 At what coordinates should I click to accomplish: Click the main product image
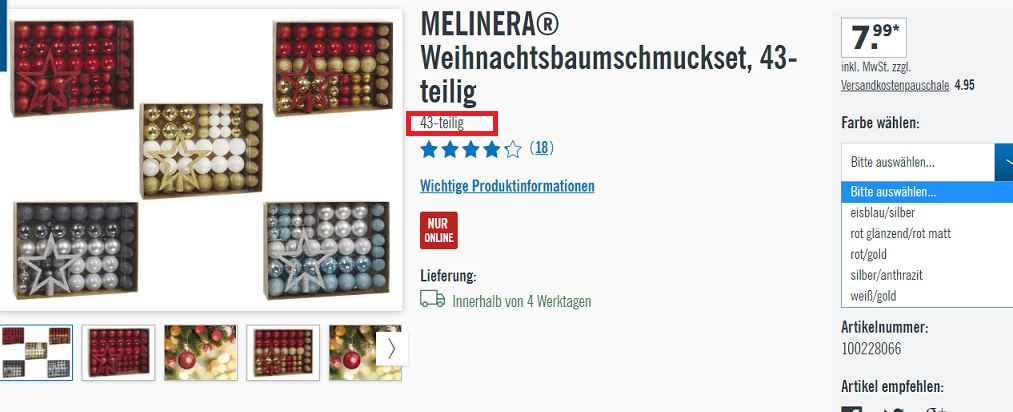pyautogui.click(x=202, y=160)
